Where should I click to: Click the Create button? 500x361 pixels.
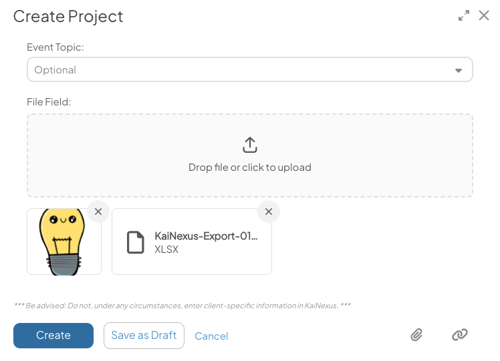click(x=53, y=335)
